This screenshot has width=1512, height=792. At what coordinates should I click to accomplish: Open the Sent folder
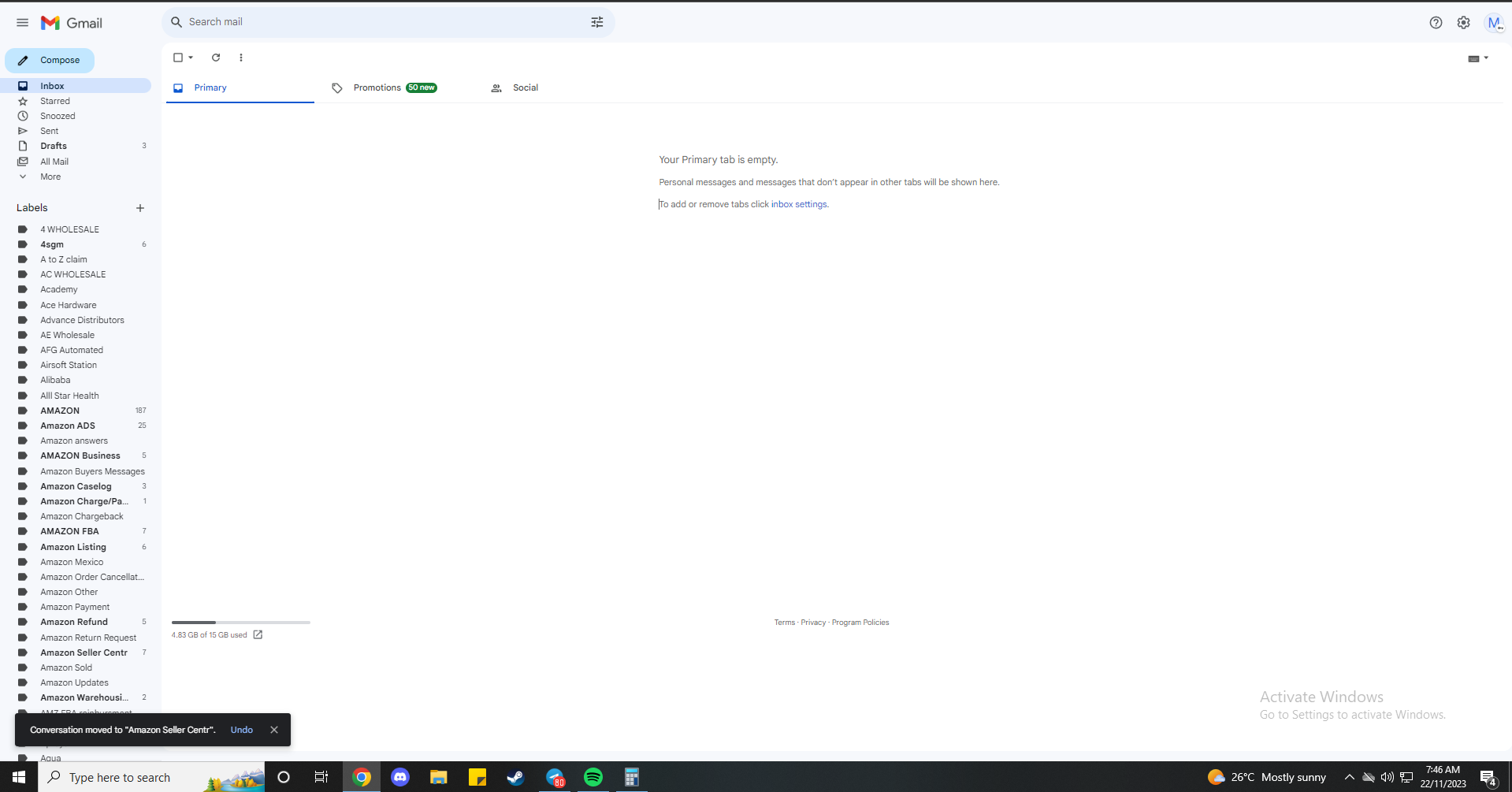point(76,131)
